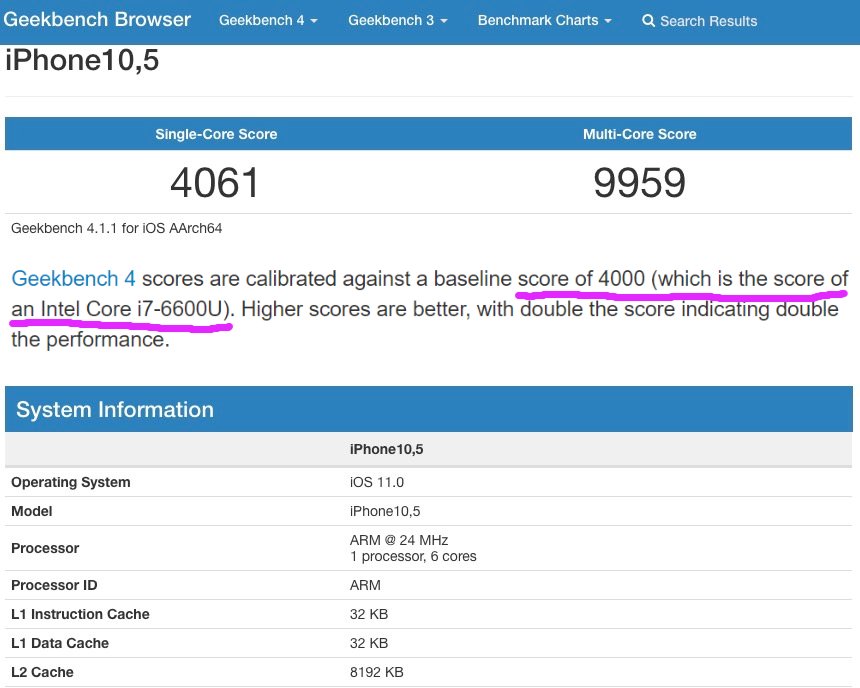Select the L1 Instruction Cache row label
The width and height of the screenshot is (860, 688).
(x=80, y=614)
